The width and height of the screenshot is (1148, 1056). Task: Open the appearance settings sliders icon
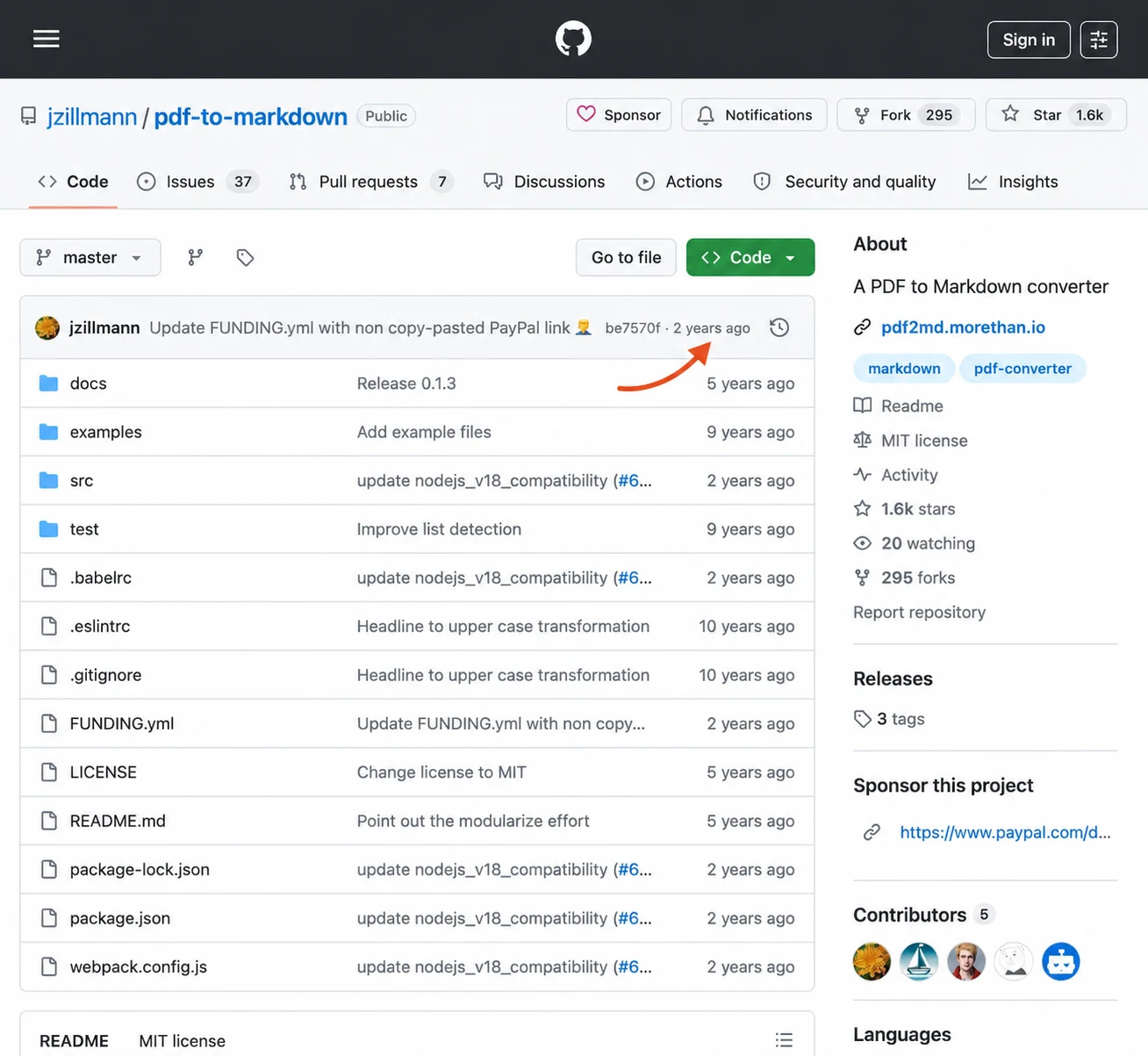(x=1098, y=40)
